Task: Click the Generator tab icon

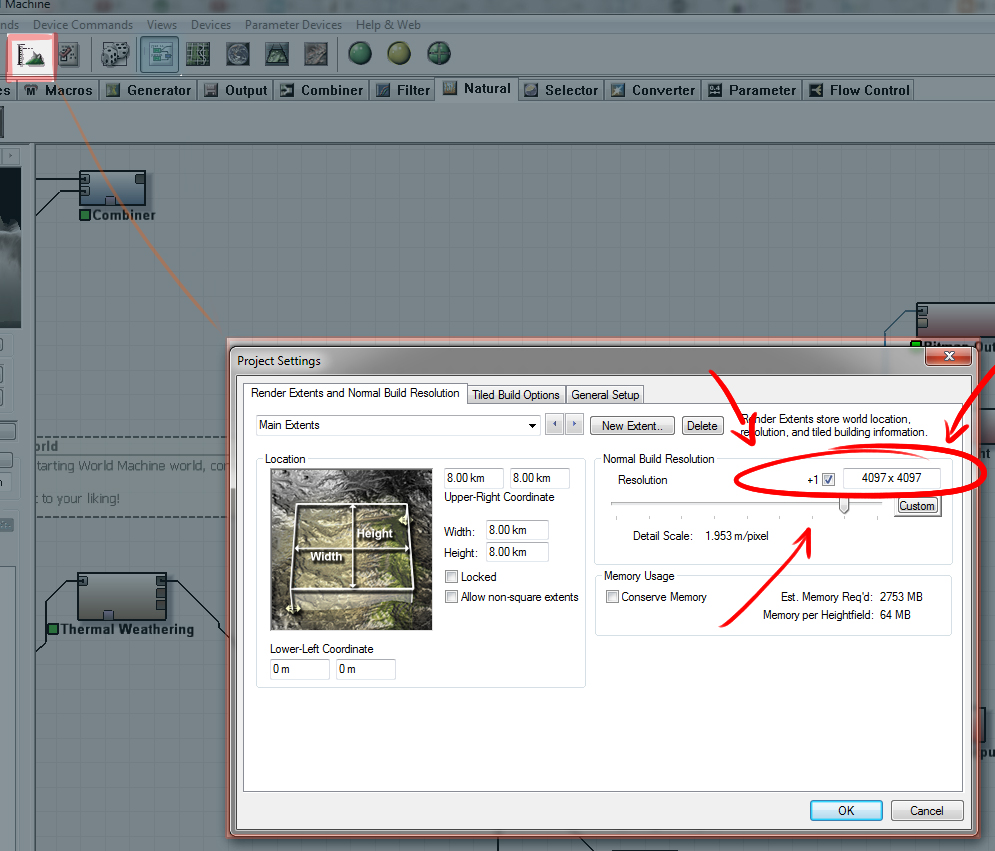Action: point(113,90)
